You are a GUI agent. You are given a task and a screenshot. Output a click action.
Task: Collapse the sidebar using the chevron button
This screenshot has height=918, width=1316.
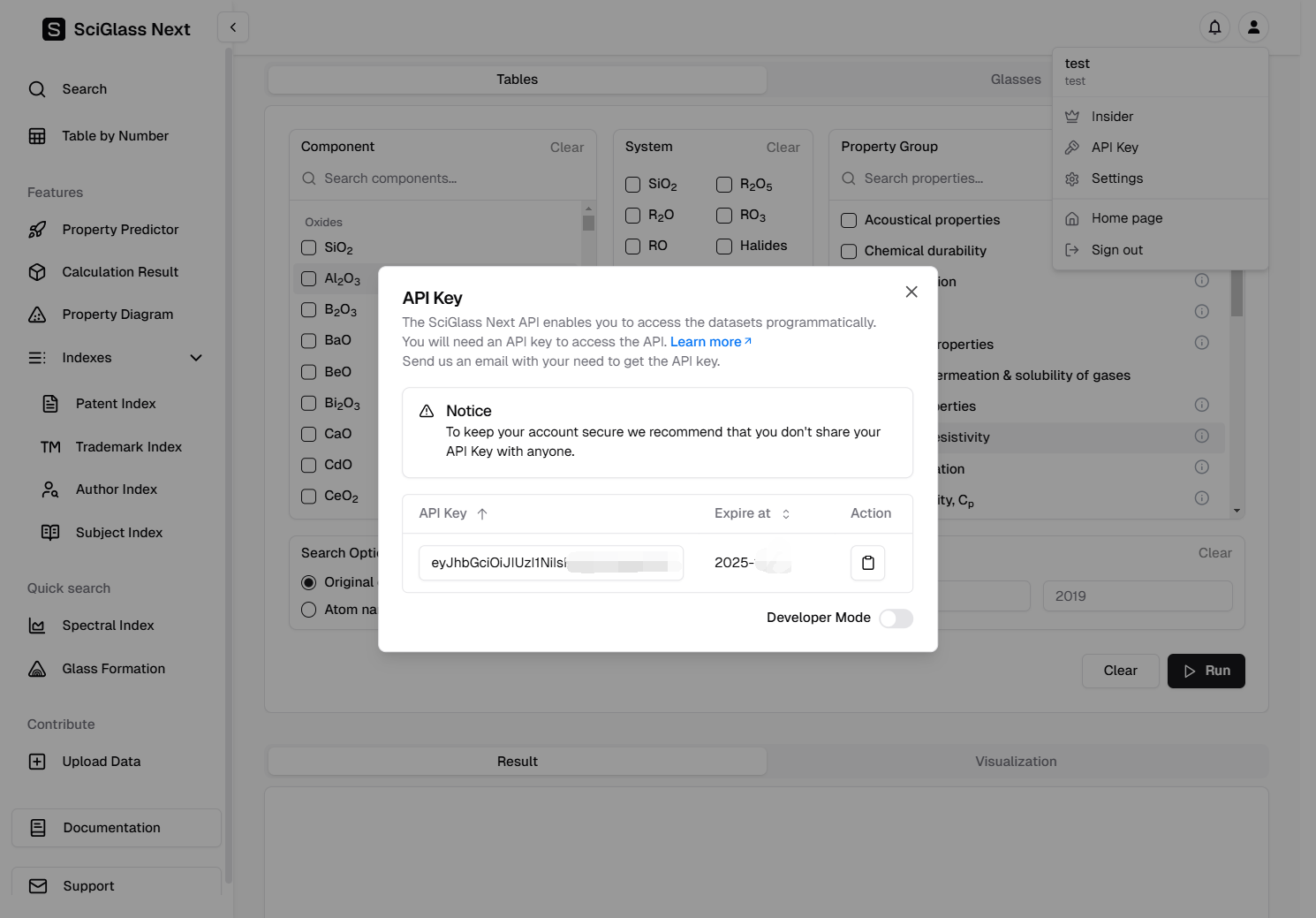(233, 27)
